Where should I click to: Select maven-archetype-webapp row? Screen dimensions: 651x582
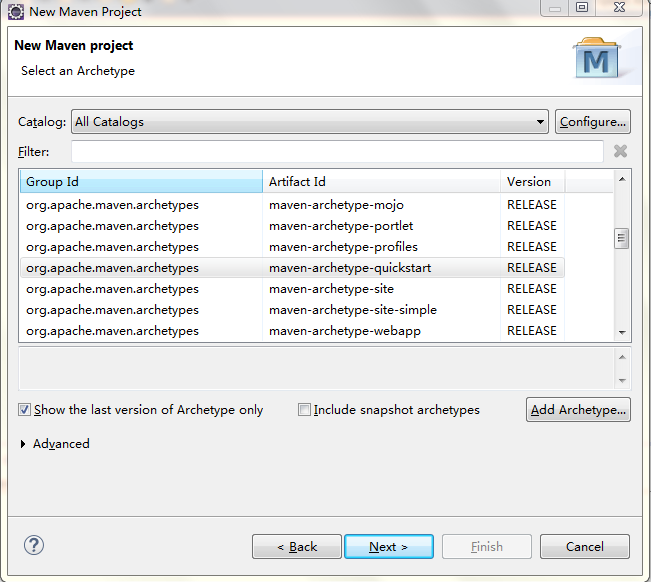coord(292,331)
